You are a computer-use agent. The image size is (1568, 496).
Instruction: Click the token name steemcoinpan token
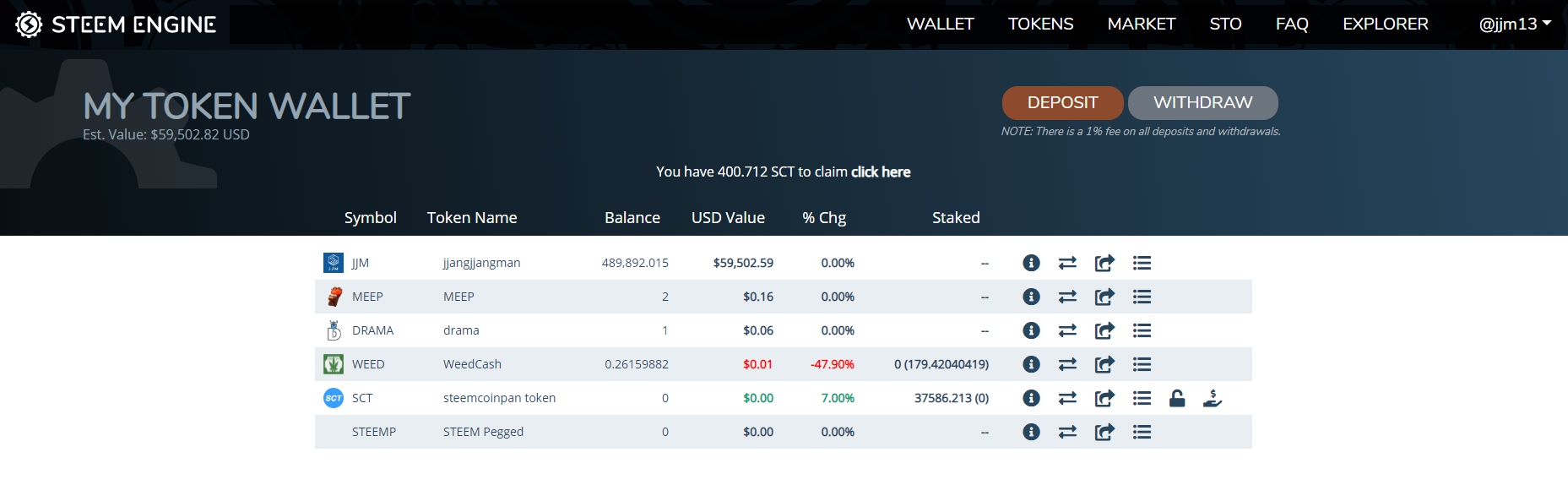coord(499,398)
